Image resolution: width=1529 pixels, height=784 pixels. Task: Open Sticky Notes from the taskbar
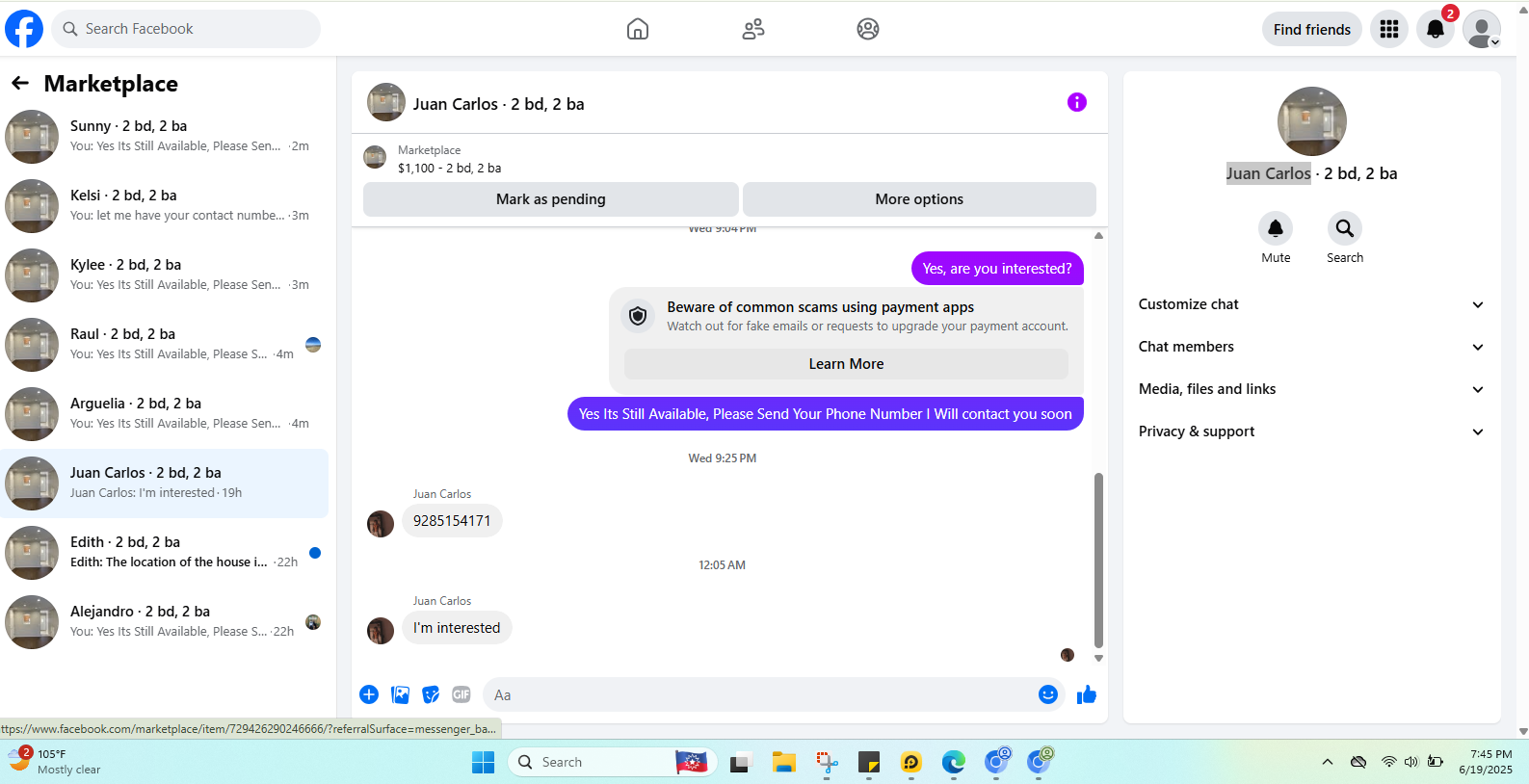(x=869, y=762)
